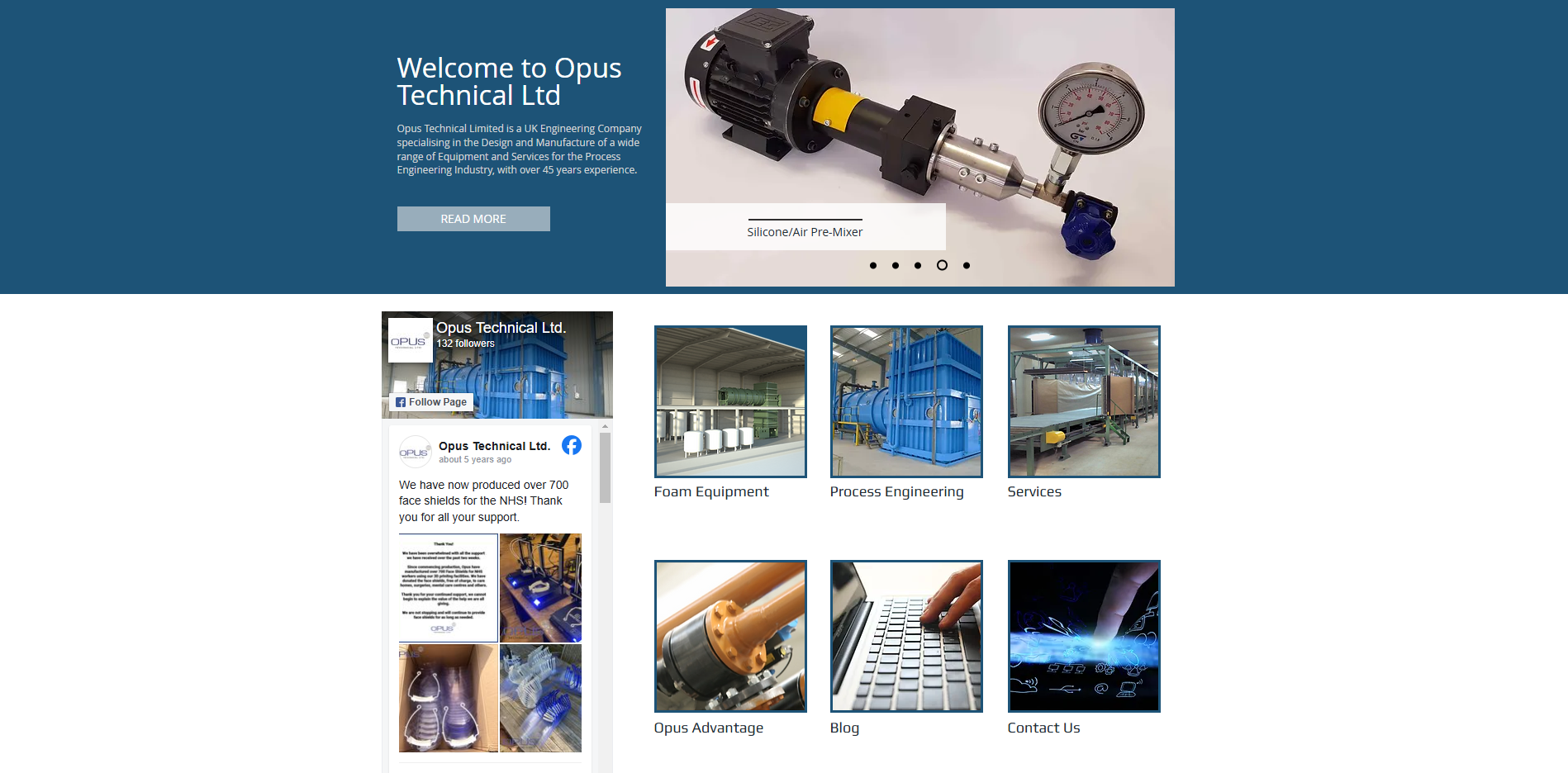Image resolution: width=1568 pixels, height=773 pixels.
Task: Open the 'about 5 years ago' timestamp
Action: (x=475, y=460)
